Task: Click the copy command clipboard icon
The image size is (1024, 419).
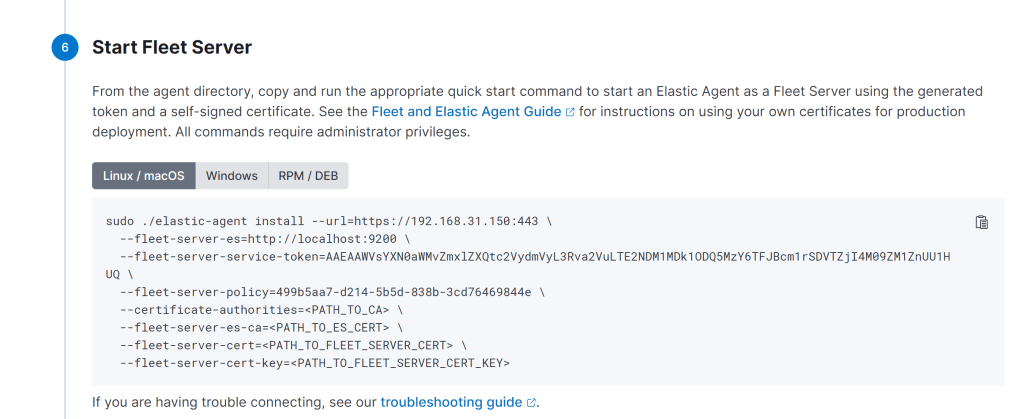Action: click(x=981, y=222)
